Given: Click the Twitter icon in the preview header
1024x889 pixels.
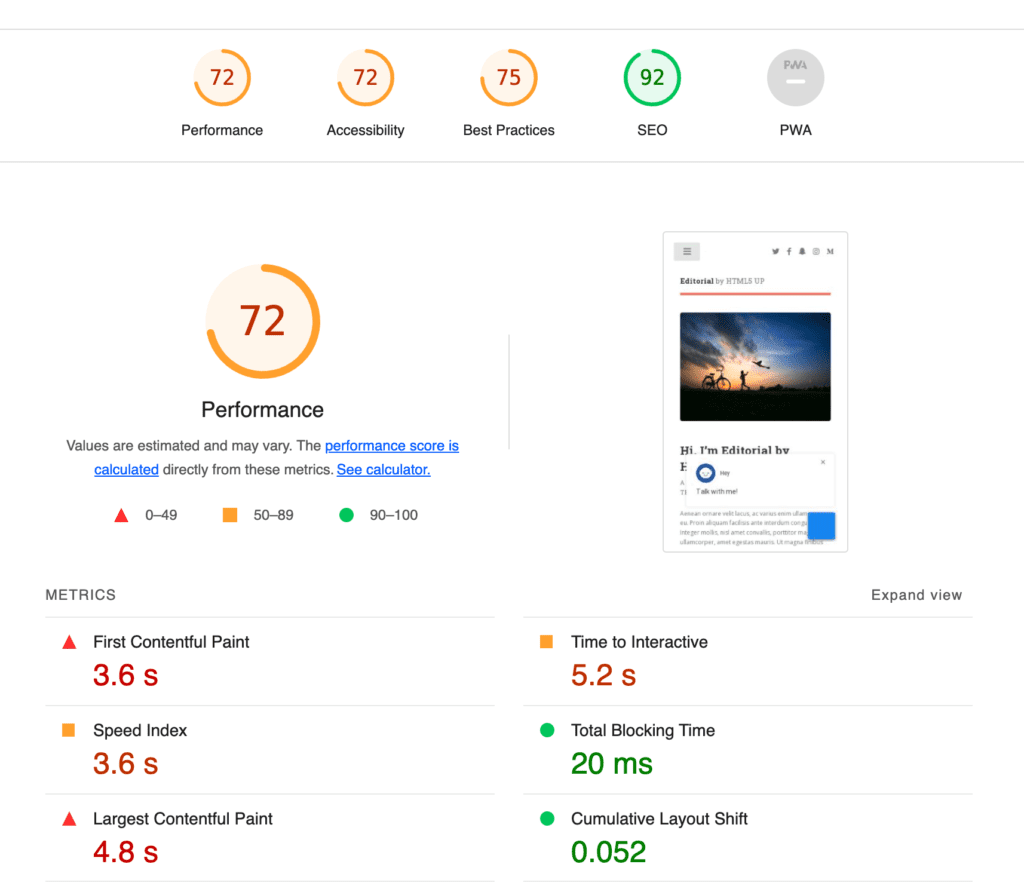Looking at the screenshot, I should (776, 251).
